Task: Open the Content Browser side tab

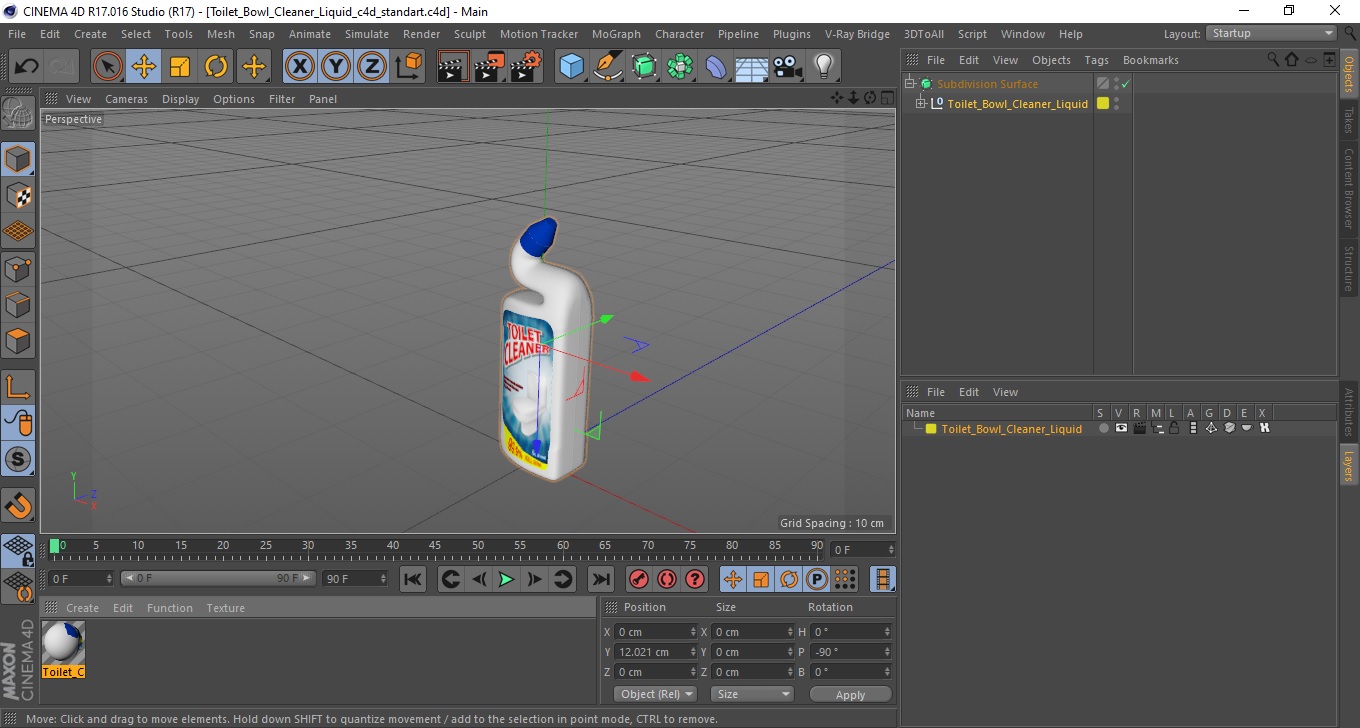Action: 1349,189
